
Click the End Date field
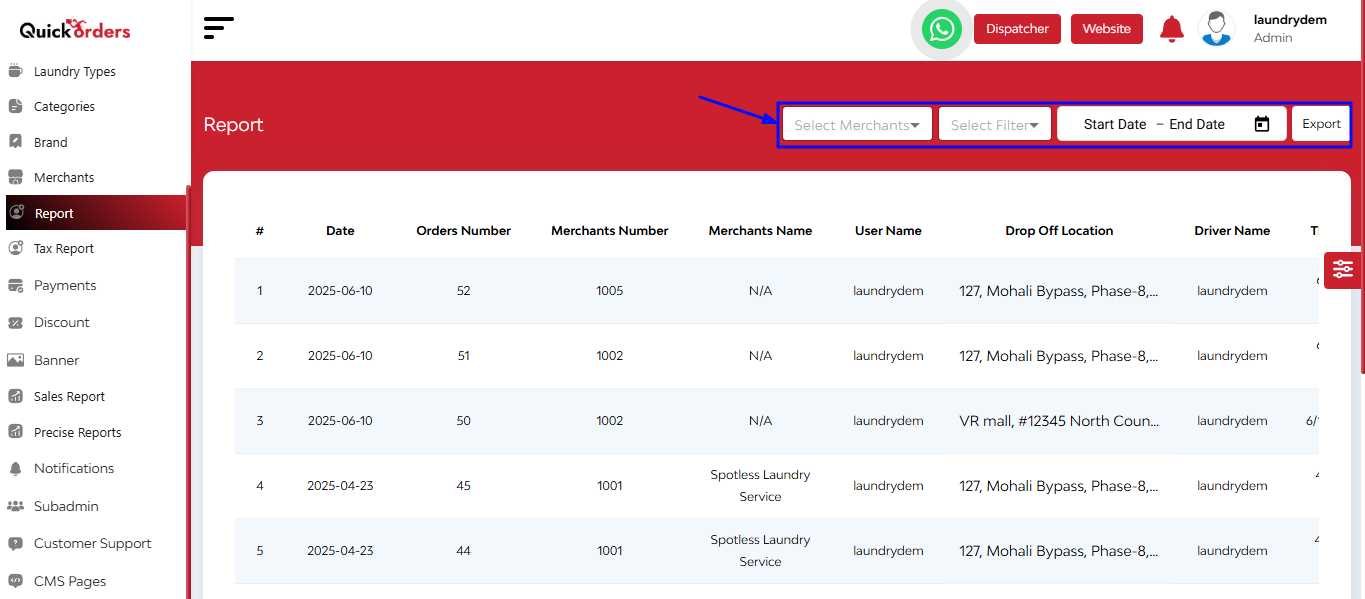[x=1197, y=124]
